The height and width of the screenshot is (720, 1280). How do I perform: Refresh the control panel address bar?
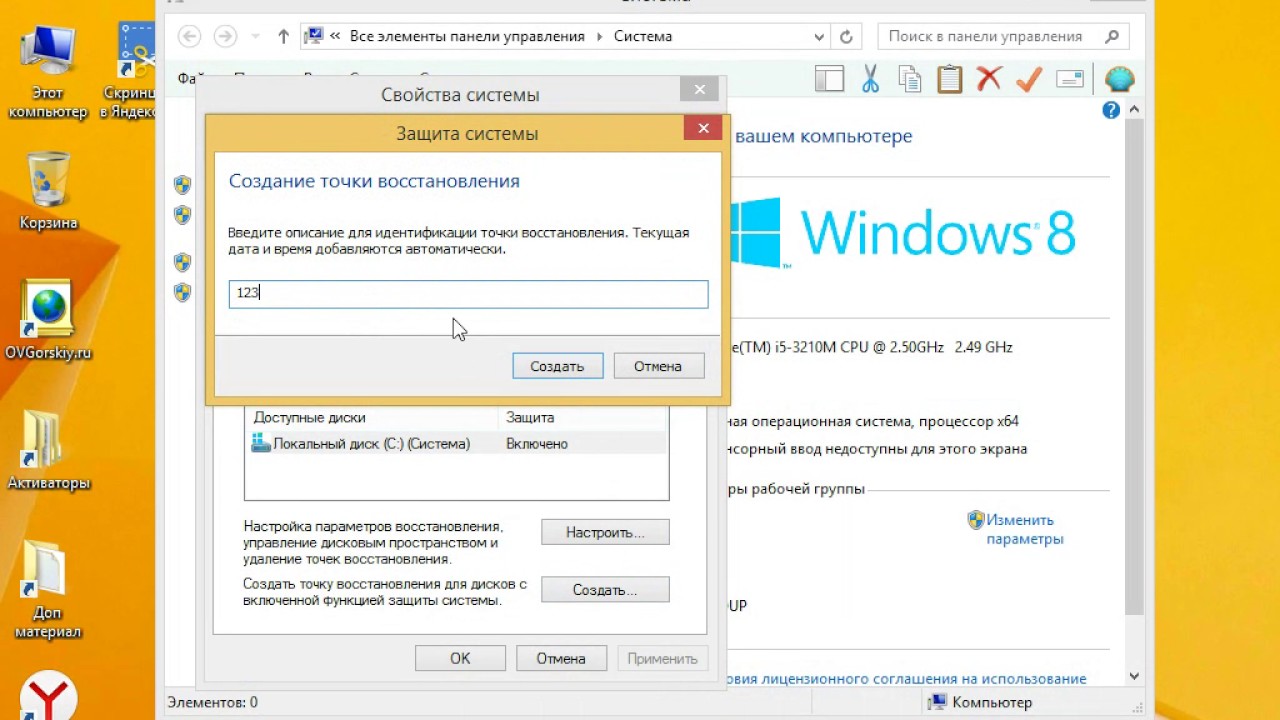846,37
